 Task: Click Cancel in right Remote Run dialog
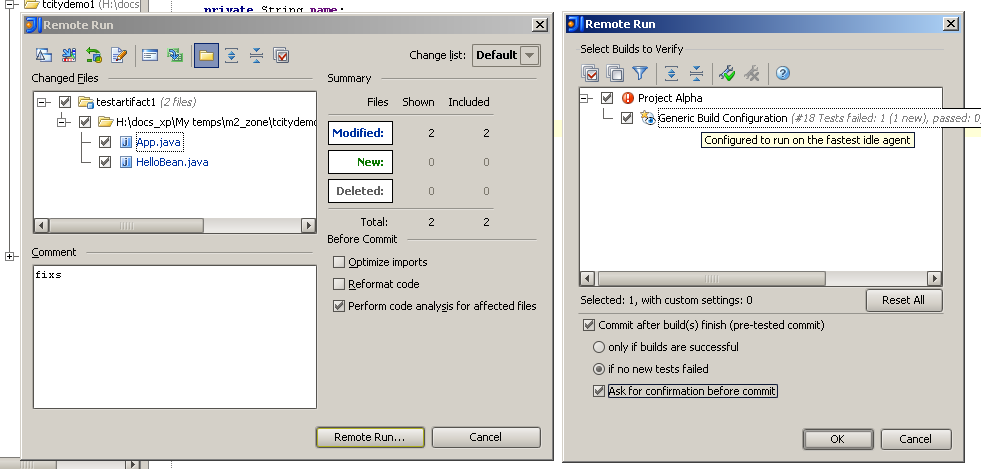tap(915, 439)
